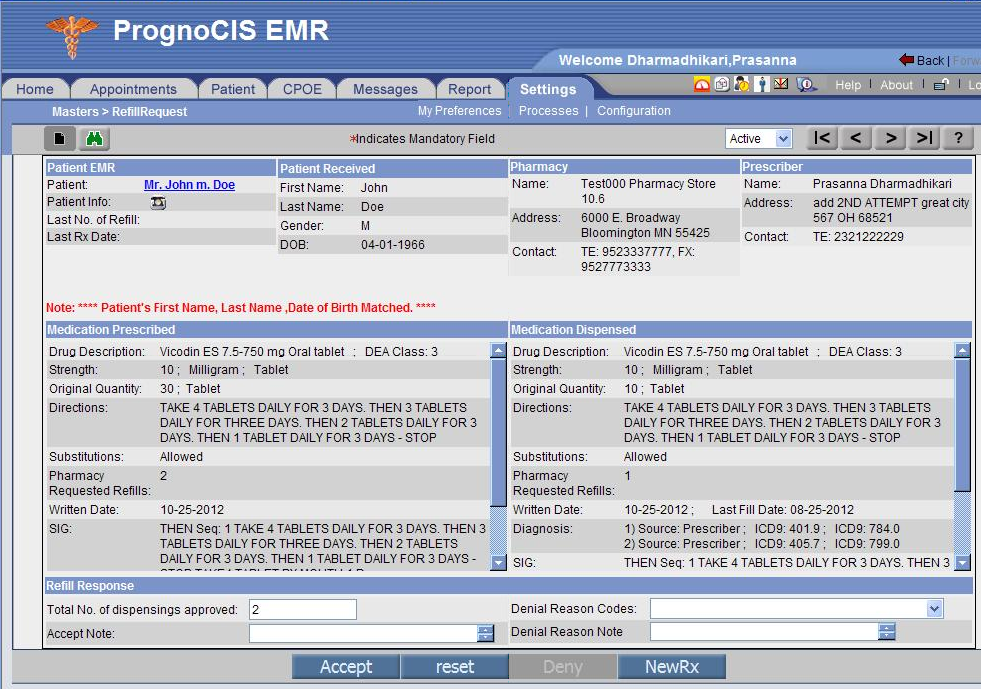Open patient link Mr. John m. Doe
Viewport: 981px width, 689px height.
[190, 185]
